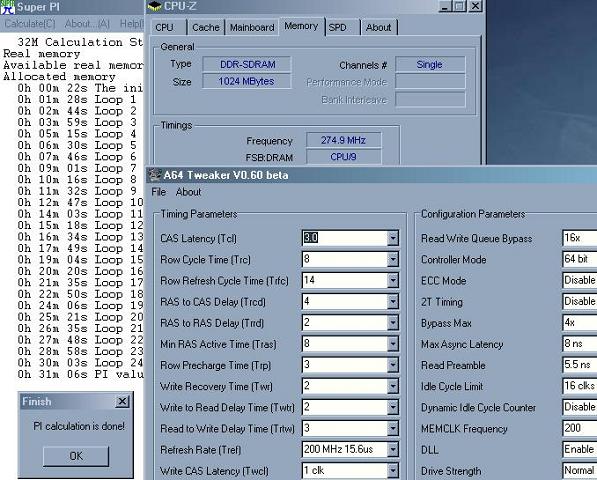The image size is (597, 480).
Task: Expand Row Precharge Time (Trp) dropdown
Action: coord(392,365)
